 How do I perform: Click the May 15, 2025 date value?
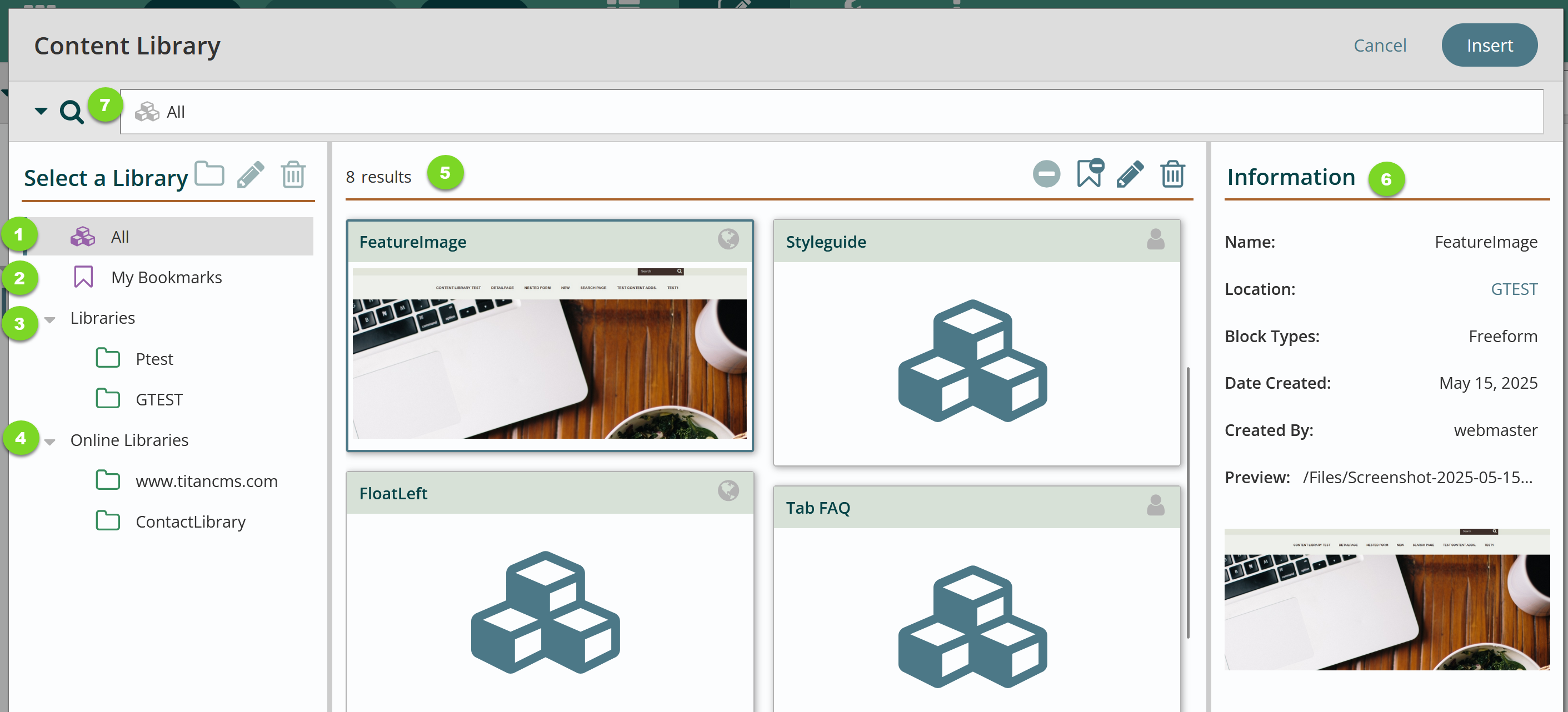pos(1488,383)
